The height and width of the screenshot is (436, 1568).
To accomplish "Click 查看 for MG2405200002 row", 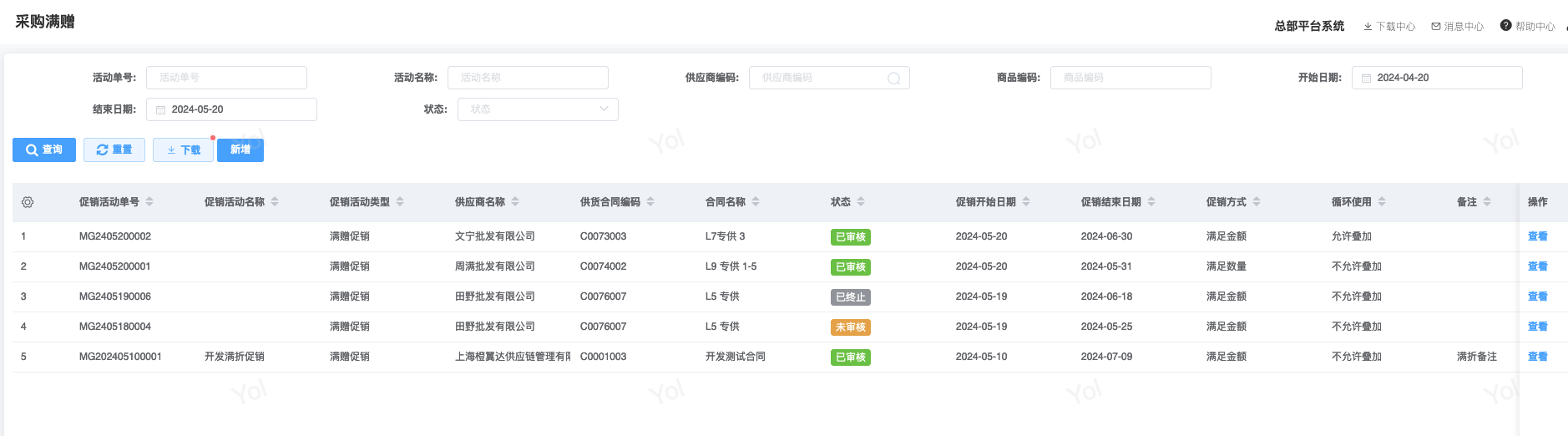I will [1537, 236].
